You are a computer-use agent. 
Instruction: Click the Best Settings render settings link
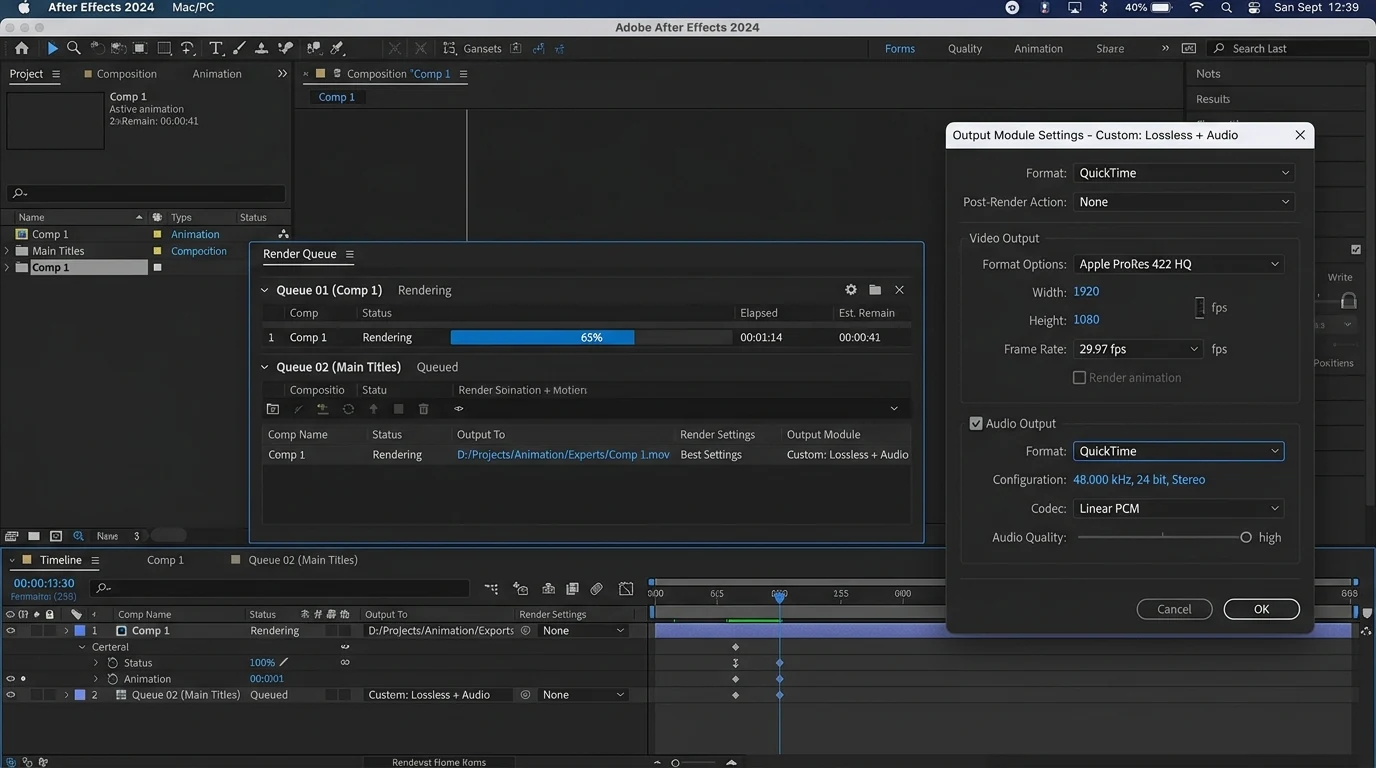(711, 454)
